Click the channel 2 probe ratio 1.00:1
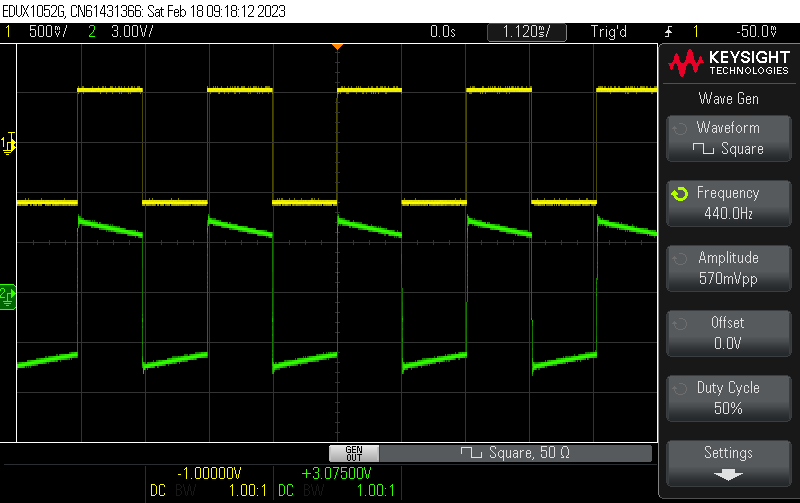This screenshot has width=800, height=503. (x=376, y=491)
